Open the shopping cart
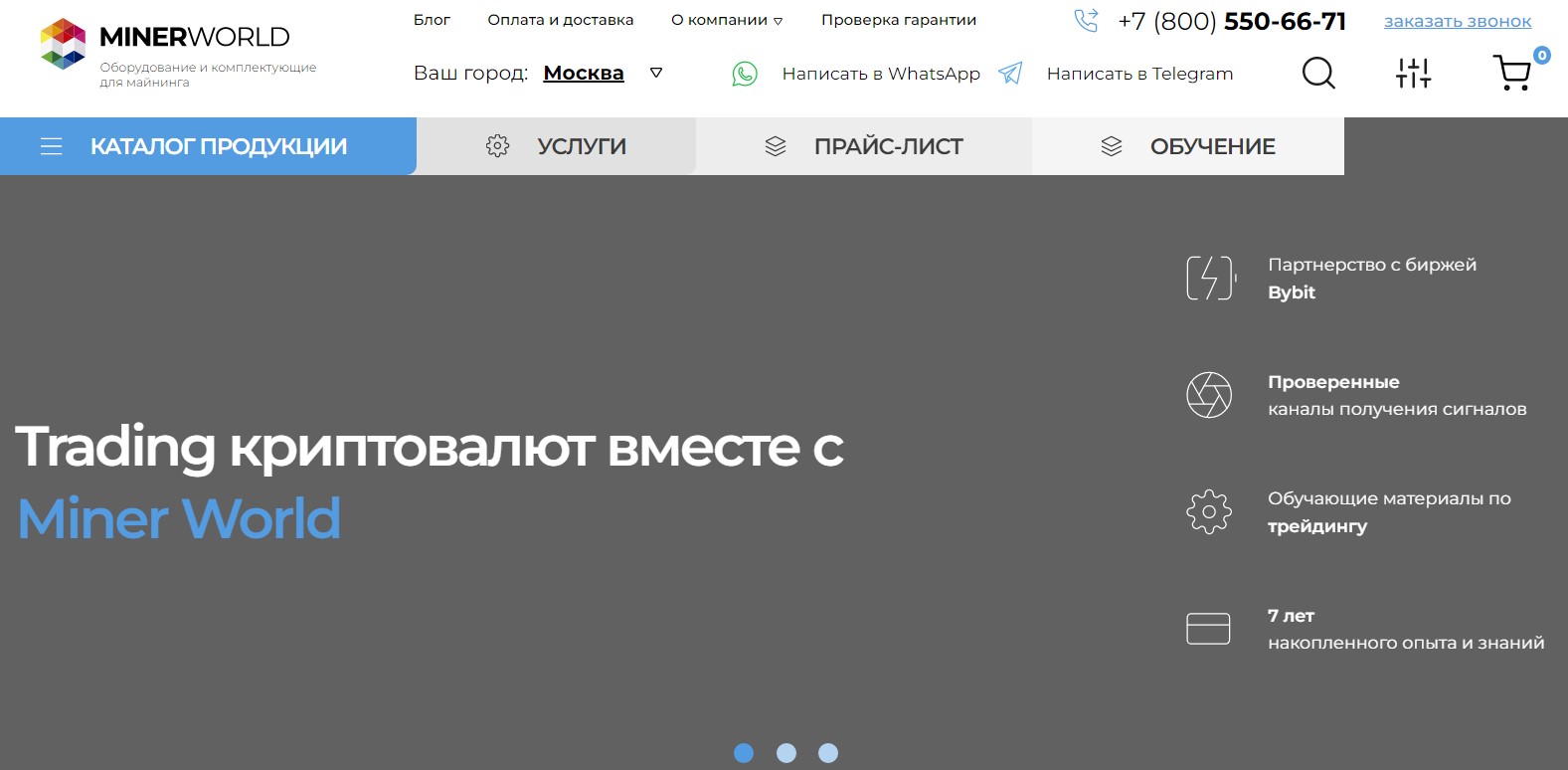The width and height of the screenshot is (1568, 770). (x=1512, y=73)
